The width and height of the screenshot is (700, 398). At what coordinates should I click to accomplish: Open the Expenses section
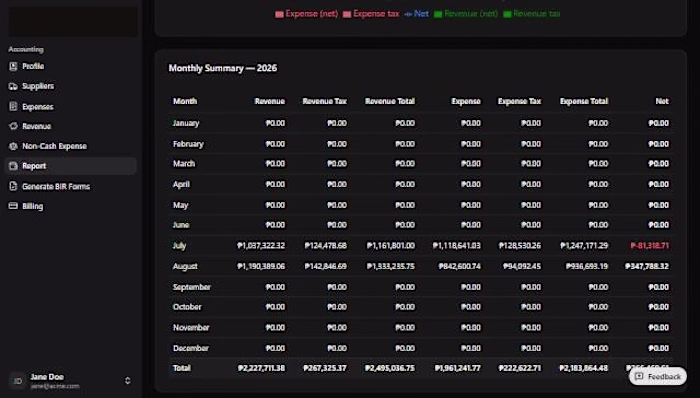[x=71, y=107]
